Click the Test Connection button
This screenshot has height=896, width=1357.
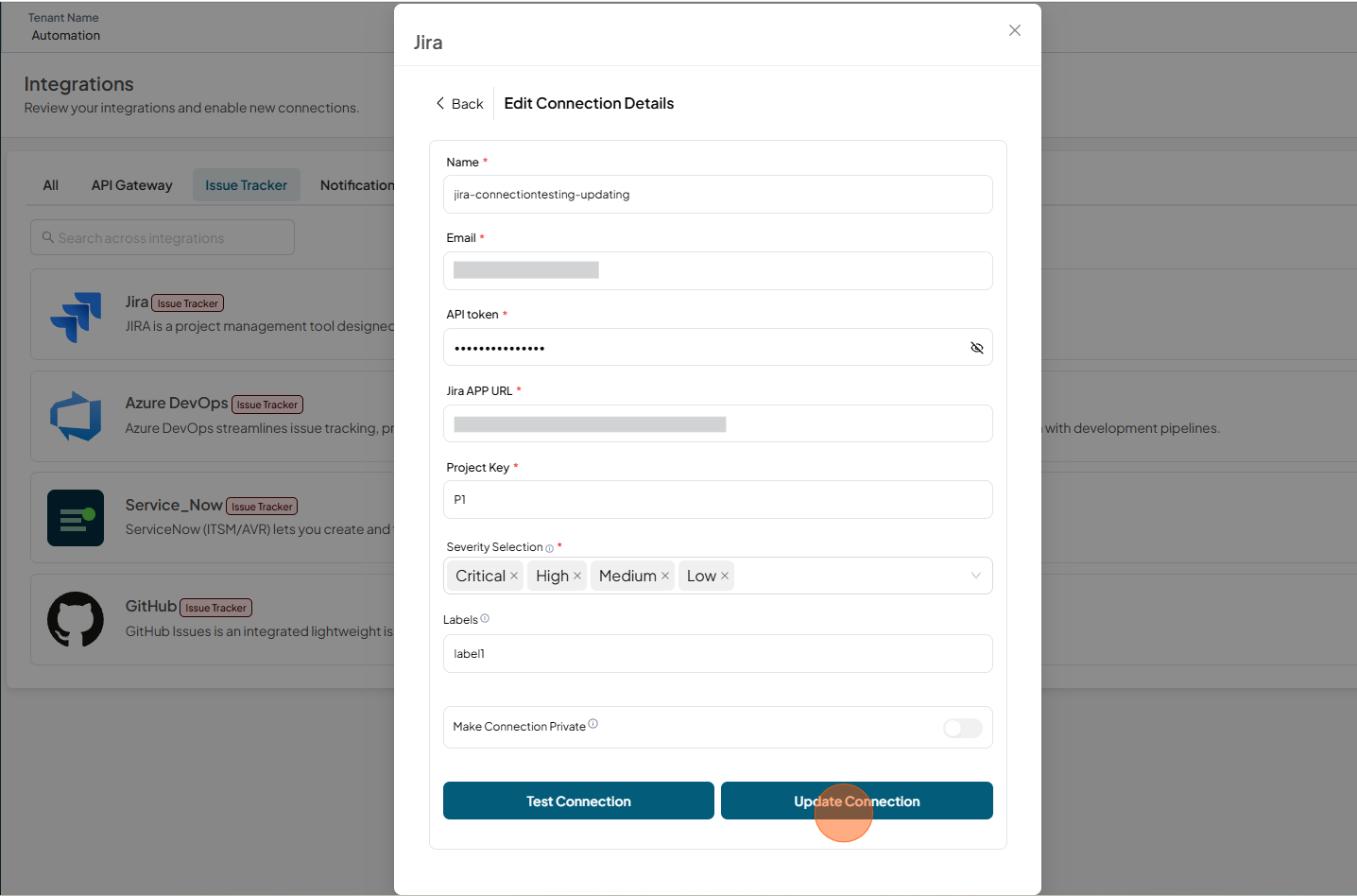(x=578, y=801)
